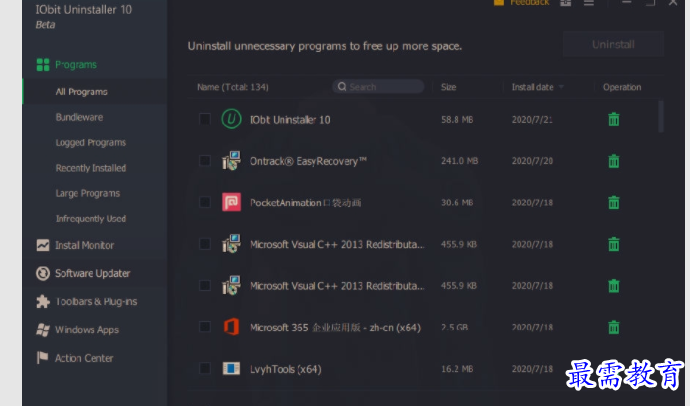The width and height of the screenshot is (690, 406).
Task: Check the PocketAnimation checkbox
Action: [205, 202]
